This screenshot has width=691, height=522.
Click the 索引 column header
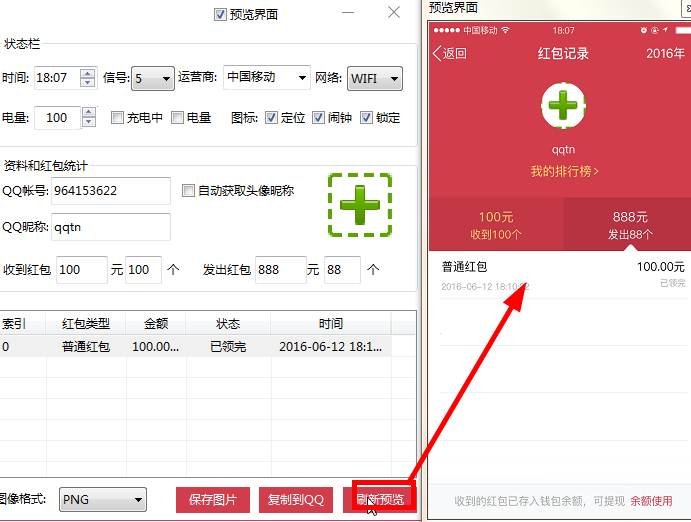(x=22, y=324)
